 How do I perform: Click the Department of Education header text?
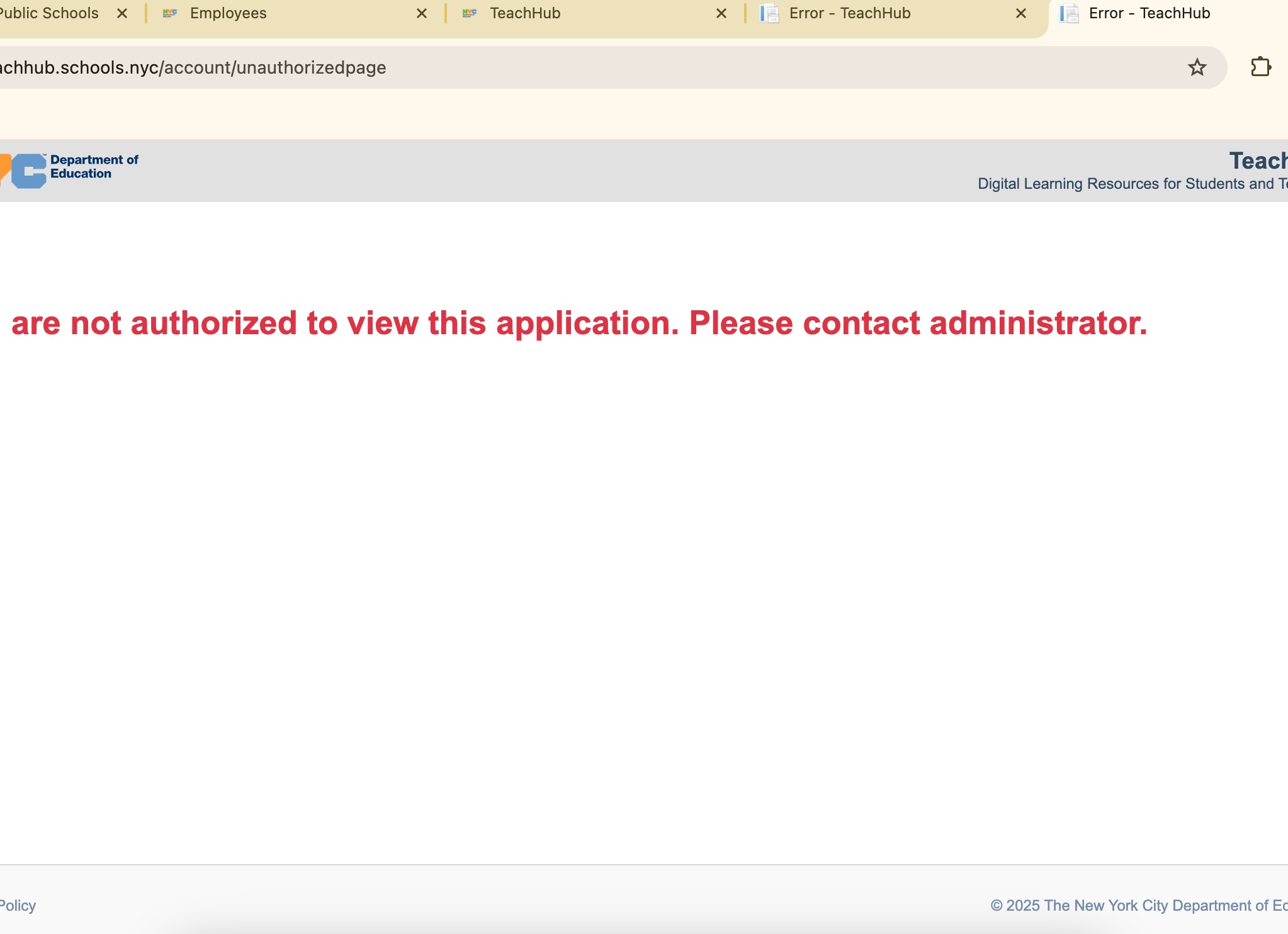[x=94, y=167]
